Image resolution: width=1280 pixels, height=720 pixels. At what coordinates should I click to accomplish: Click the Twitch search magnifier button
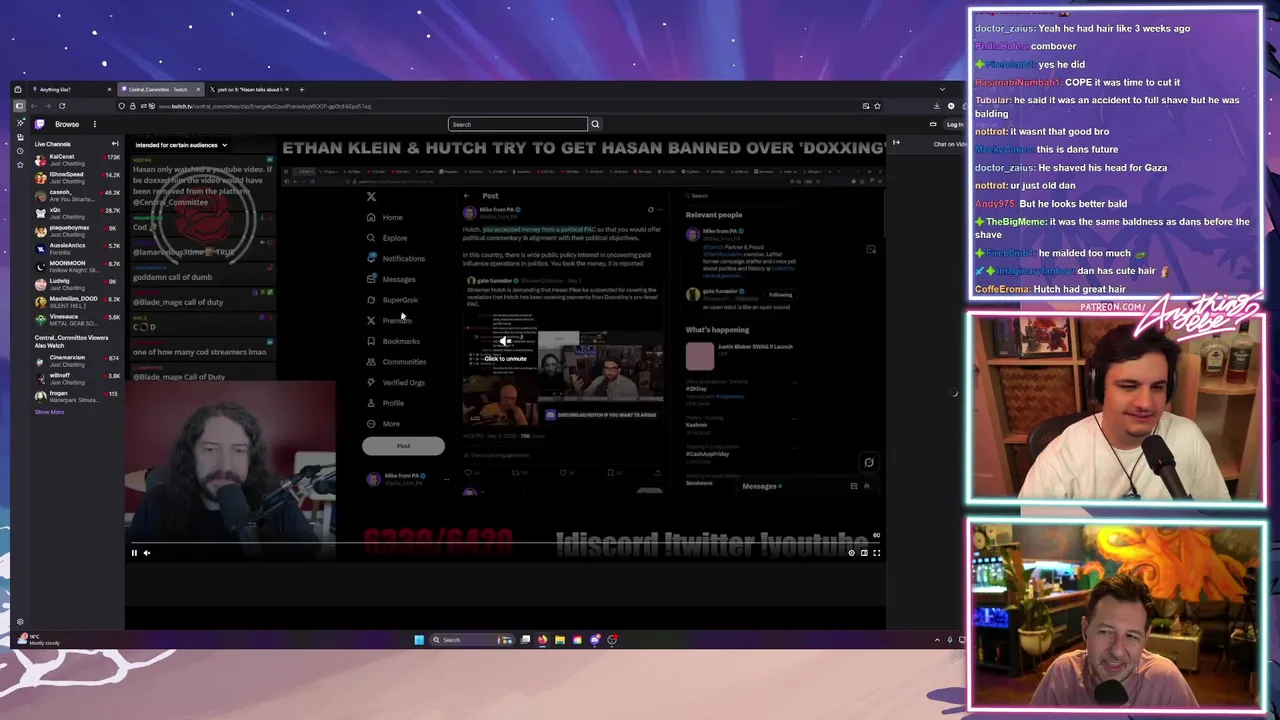pos(595,124)
